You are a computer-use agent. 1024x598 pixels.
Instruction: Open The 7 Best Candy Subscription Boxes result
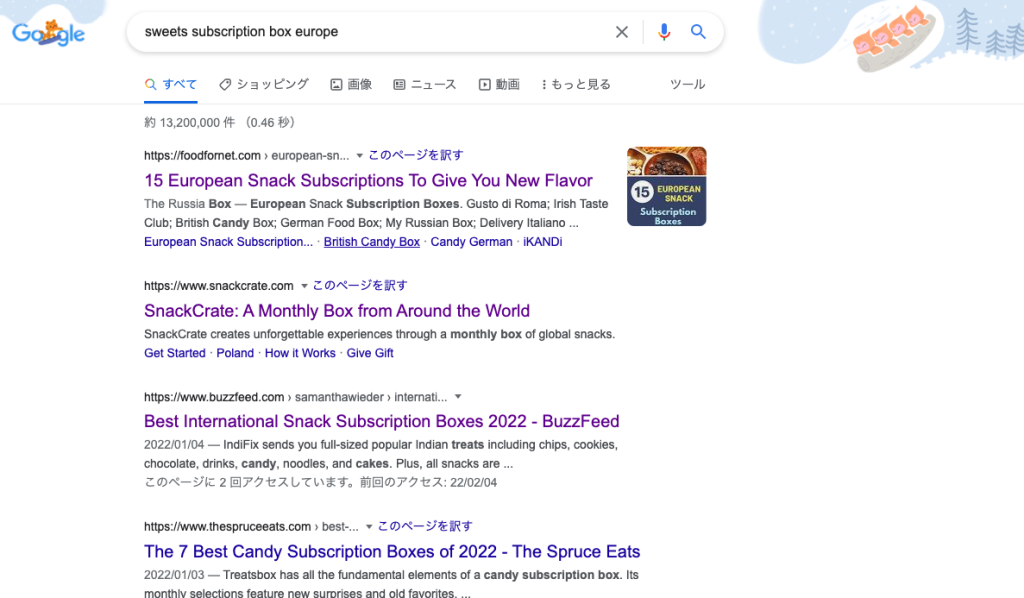[x=392, y=552]
